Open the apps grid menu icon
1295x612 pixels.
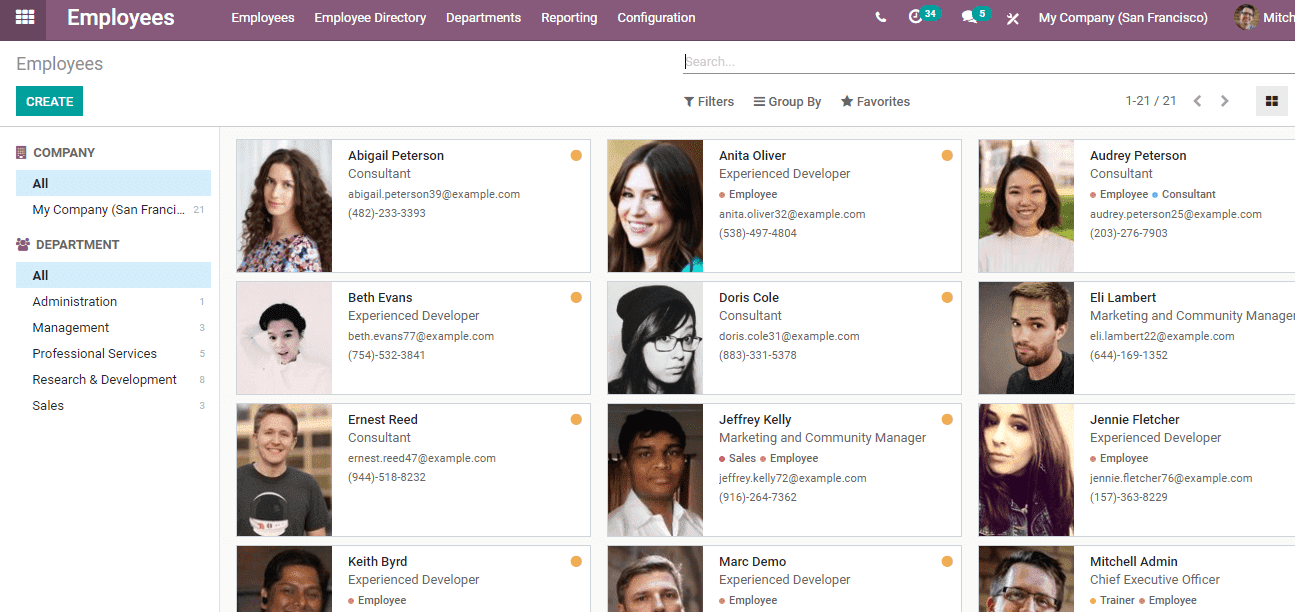(x=24, y=17)
